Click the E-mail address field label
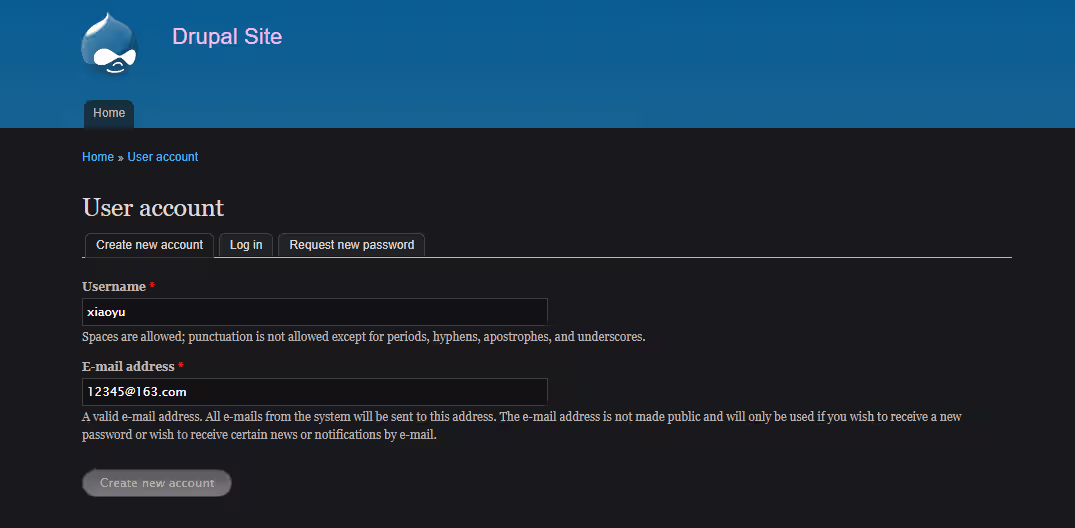1075x528 pixels. point(128,367)
